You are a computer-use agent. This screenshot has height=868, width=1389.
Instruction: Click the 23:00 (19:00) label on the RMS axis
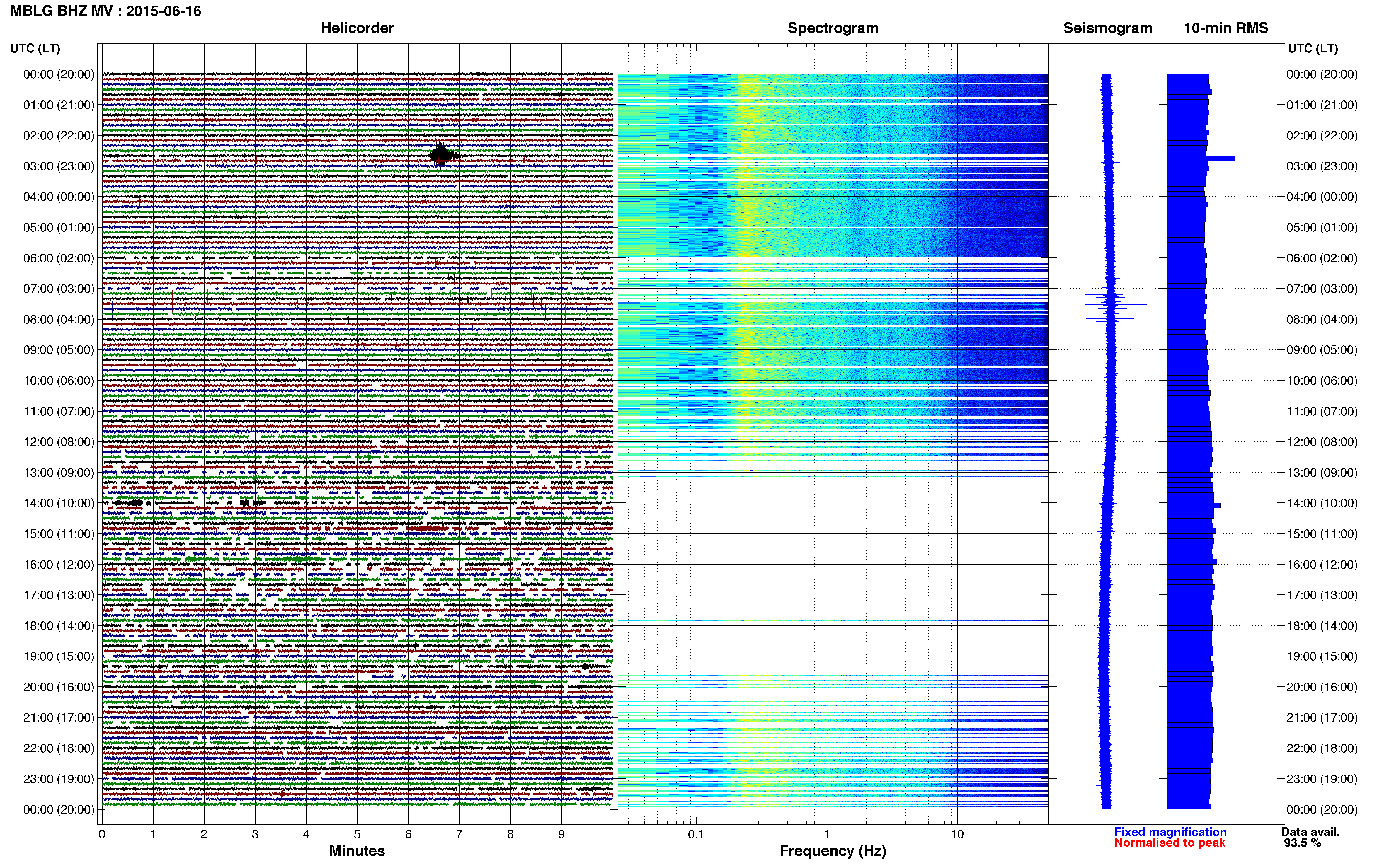1322,779
